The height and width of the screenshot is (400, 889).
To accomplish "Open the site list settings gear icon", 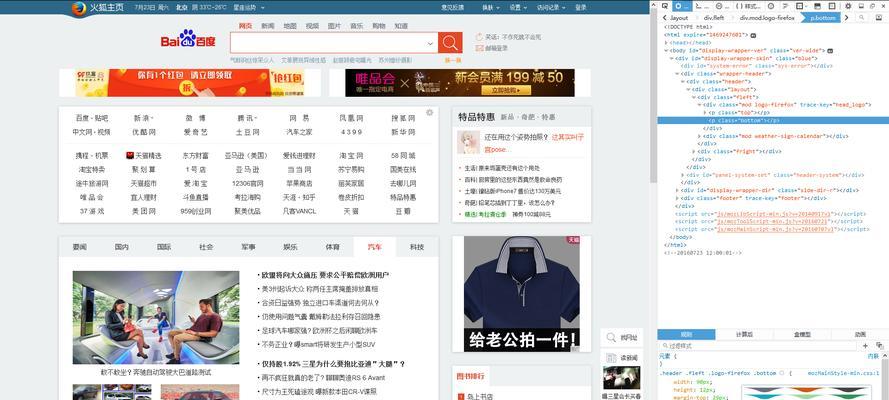I will pos(430,112).
